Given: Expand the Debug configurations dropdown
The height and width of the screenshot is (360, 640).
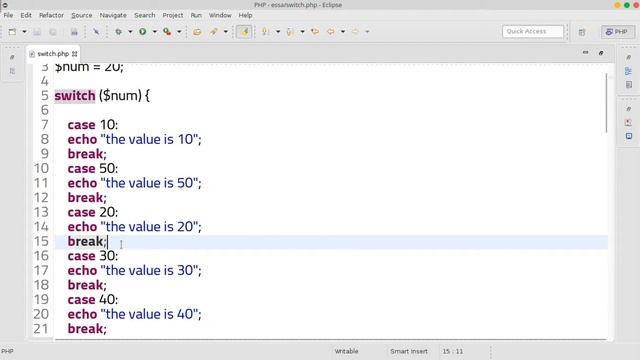Looking at the screenshot, I should (x=130, y=31).
